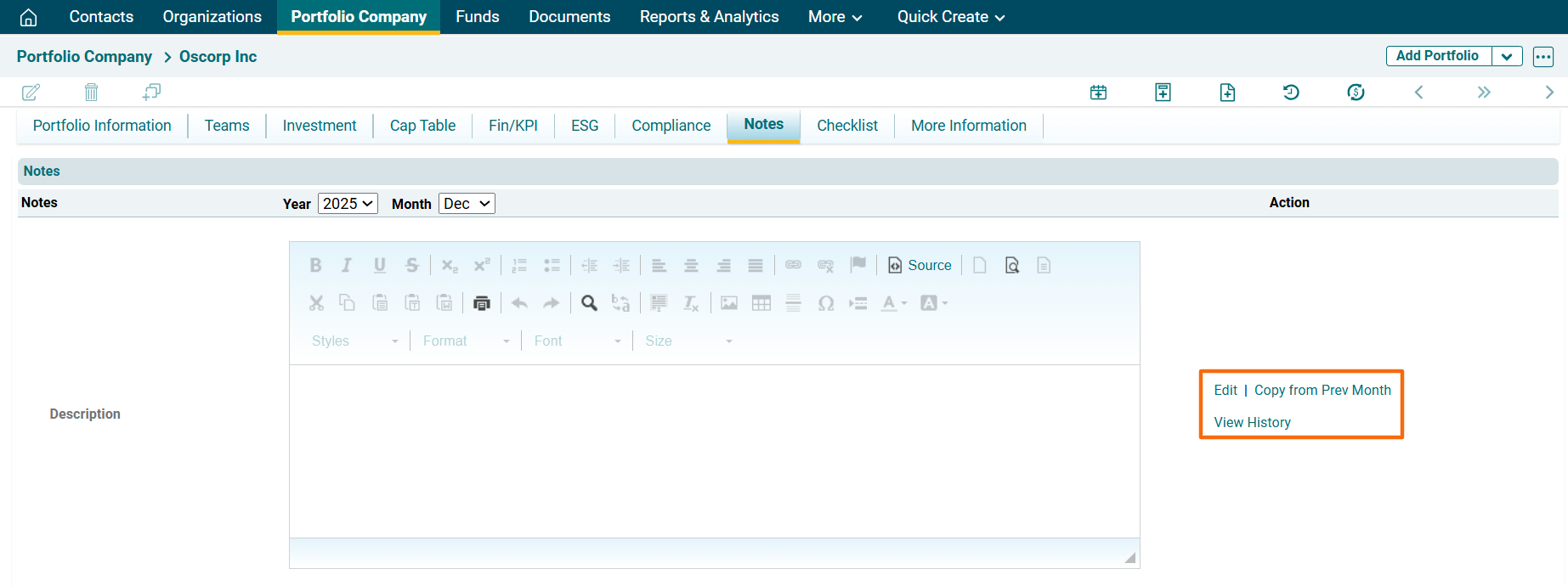Click the View History link
Screen dimensions: 1568x586
click(x=1252, y=423)
